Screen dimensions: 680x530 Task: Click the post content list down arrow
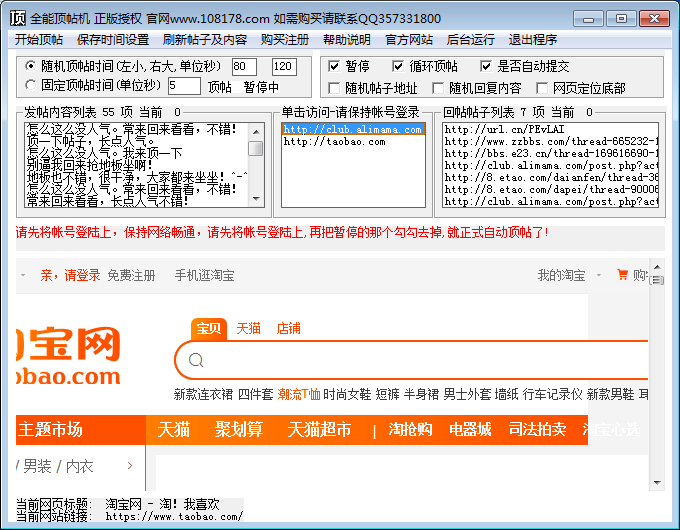point(256,199)
